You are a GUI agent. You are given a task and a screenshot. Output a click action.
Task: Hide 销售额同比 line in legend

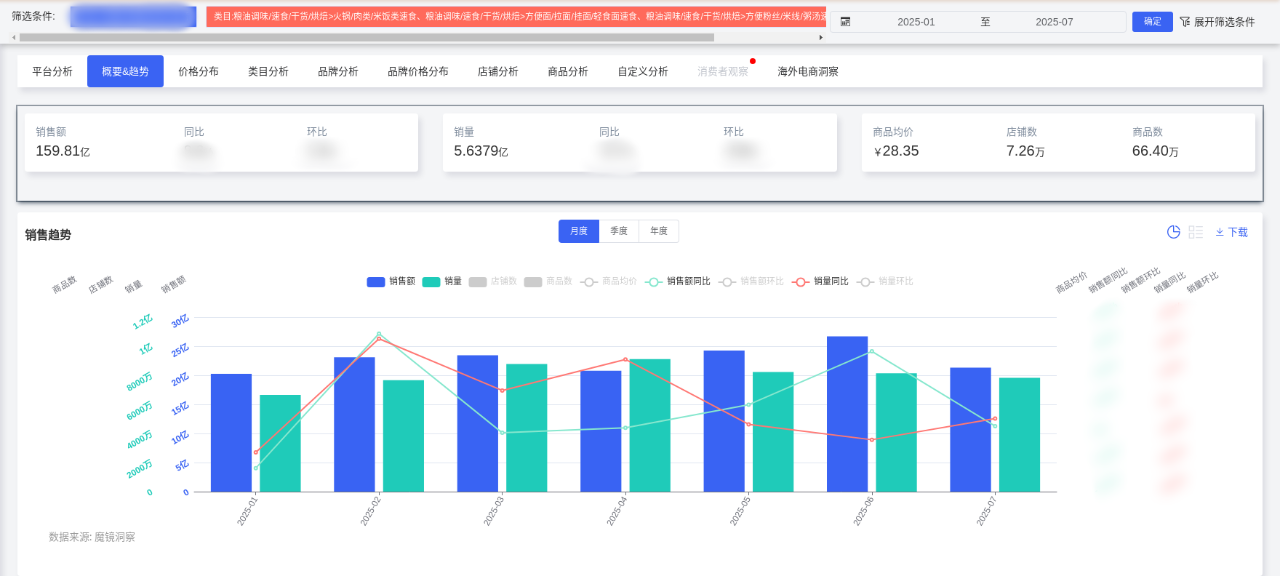tap(678, 282)
